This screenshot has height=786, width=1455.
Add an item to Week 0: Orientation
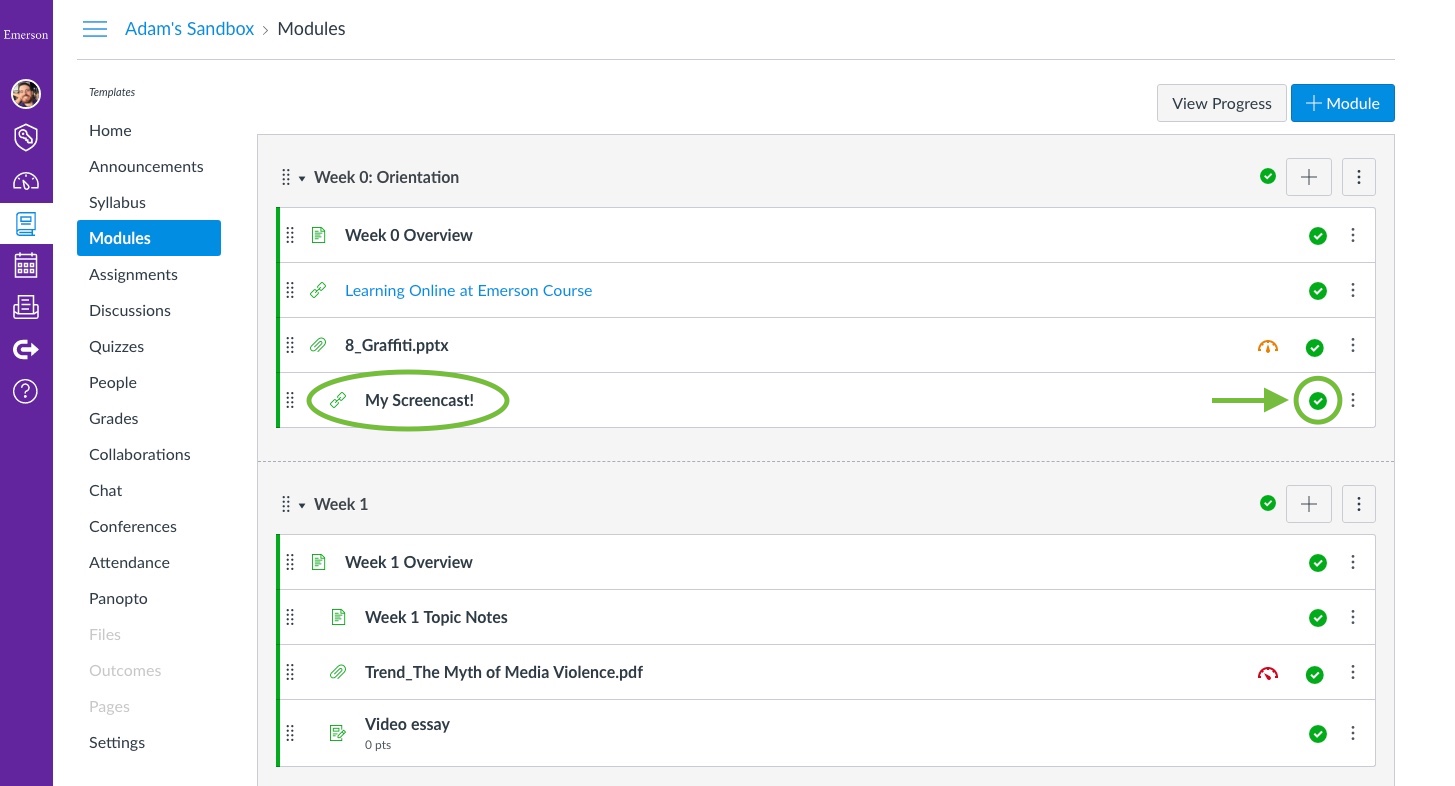click(1309, 177)
